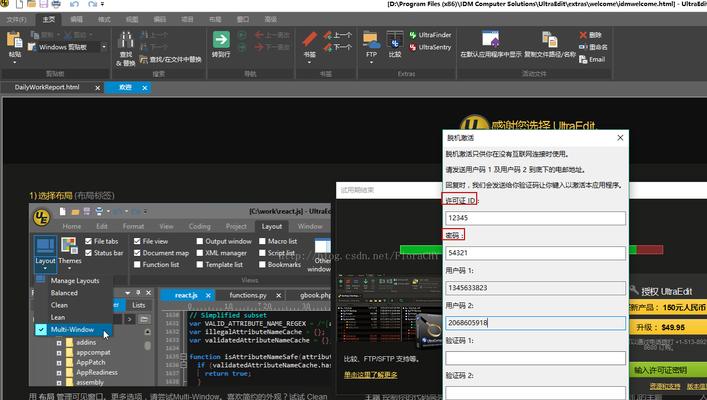The height and width of the screenshot is (400, 707).
Task: Expand the appcompat folder in the preview tree
Action: click(59, 353)
